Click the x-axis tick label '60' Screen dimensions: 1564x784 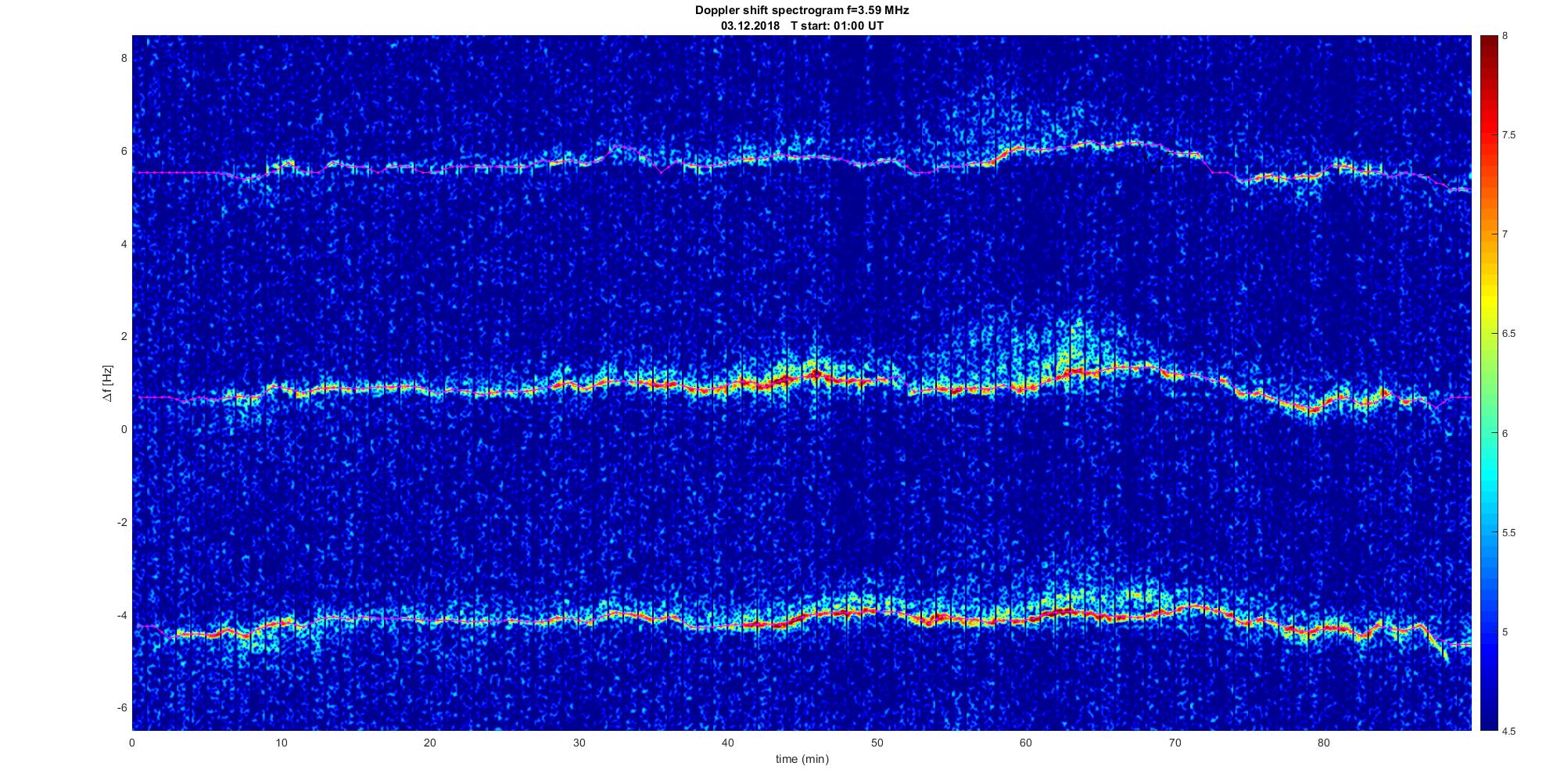1025,743
